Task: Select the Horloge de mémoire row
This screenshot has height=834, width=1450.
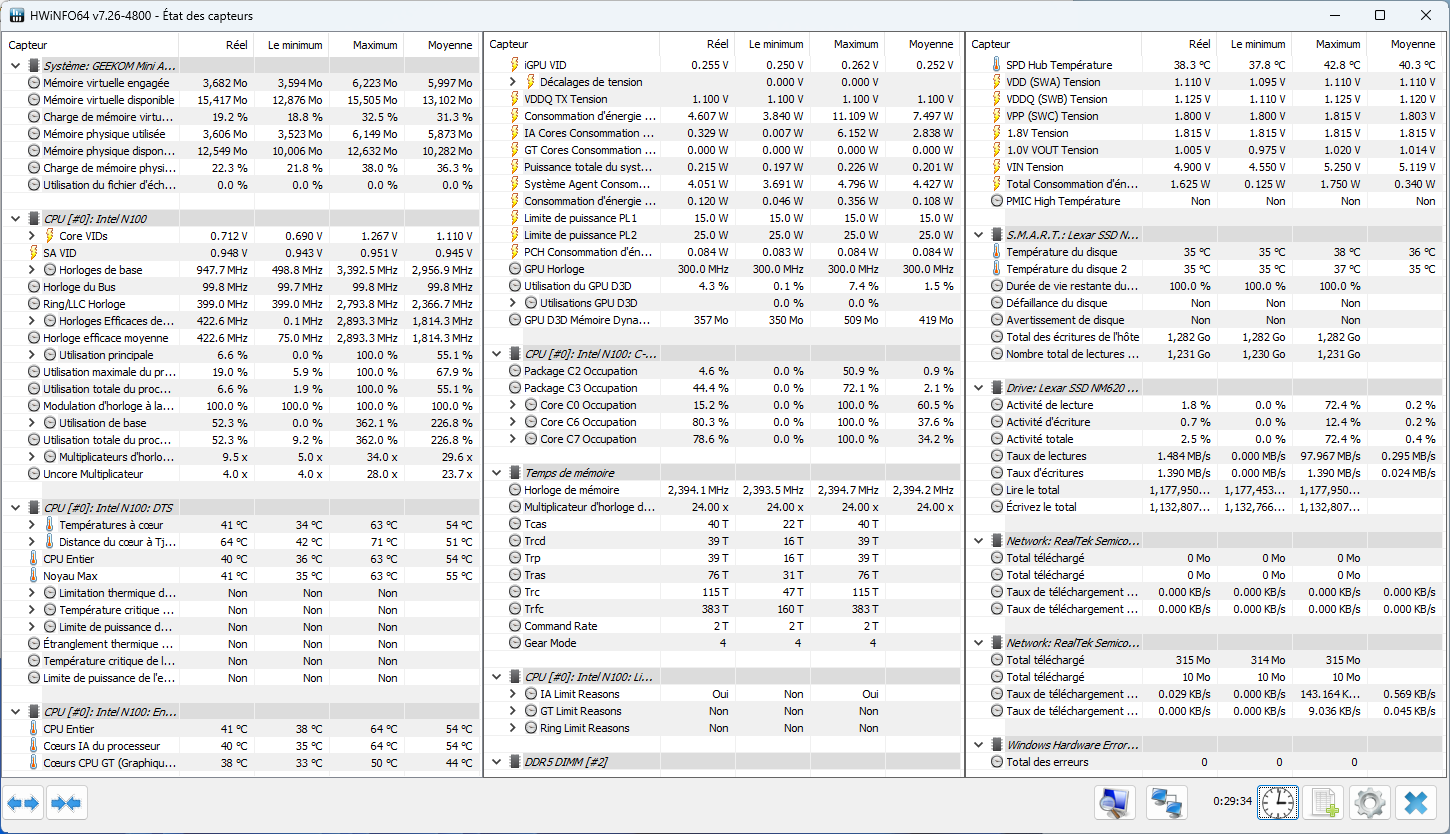Action: pos(723,490)
